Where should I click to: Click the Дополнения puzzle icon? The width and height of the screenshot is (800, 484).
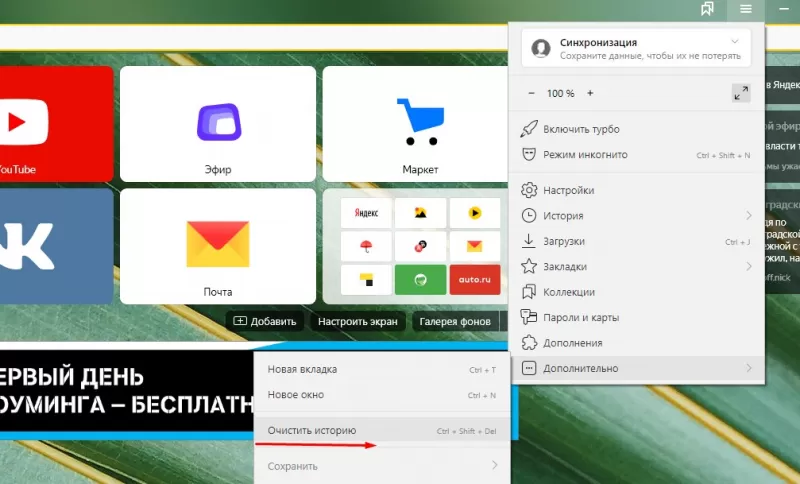(x=529, y=343)
